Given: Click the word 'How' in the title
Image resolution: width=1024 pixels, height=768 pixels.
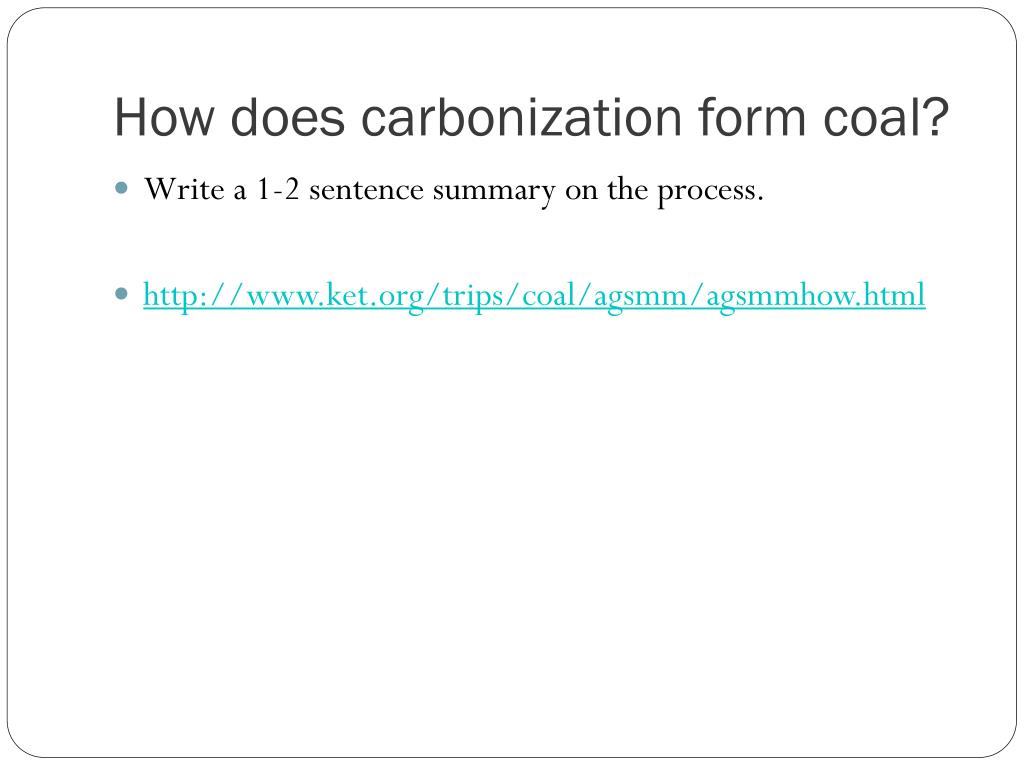Looking at the screenshot, I should (164, 118).
